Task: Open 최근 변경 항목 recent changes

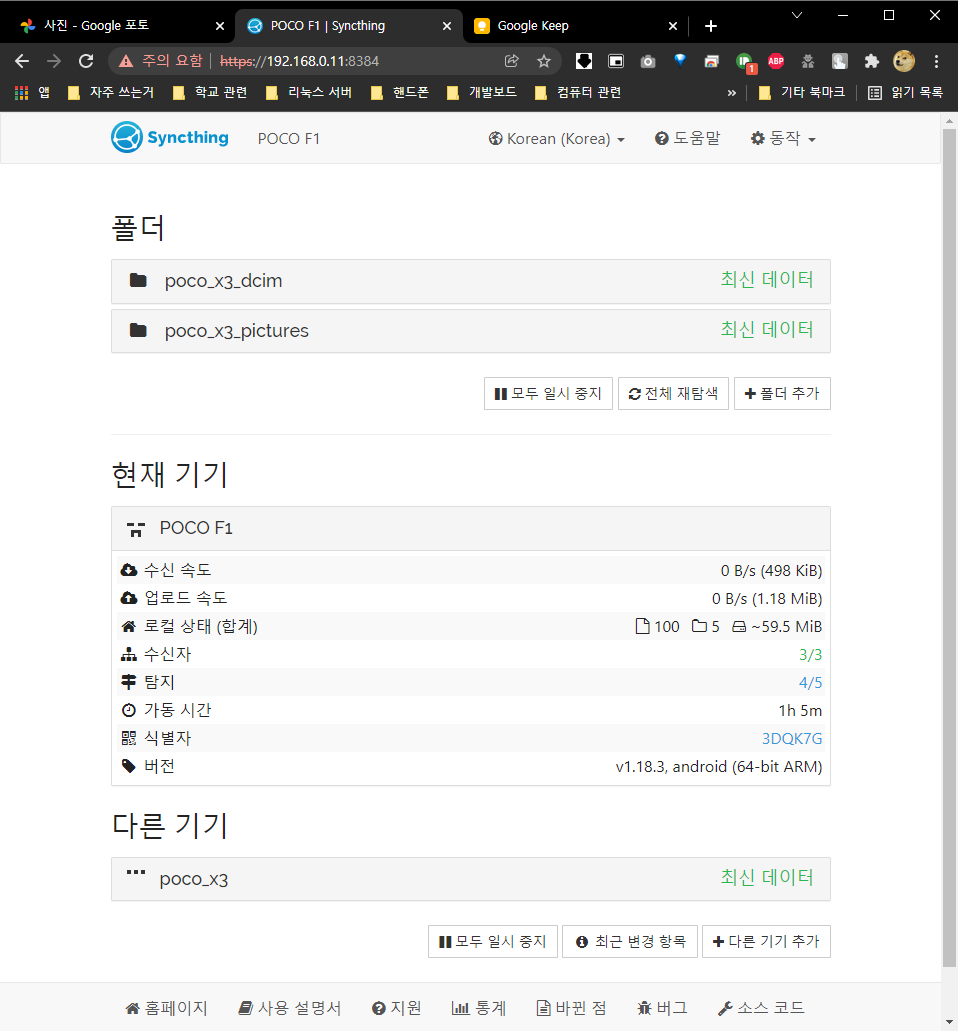Action: [x=630, y=942]
